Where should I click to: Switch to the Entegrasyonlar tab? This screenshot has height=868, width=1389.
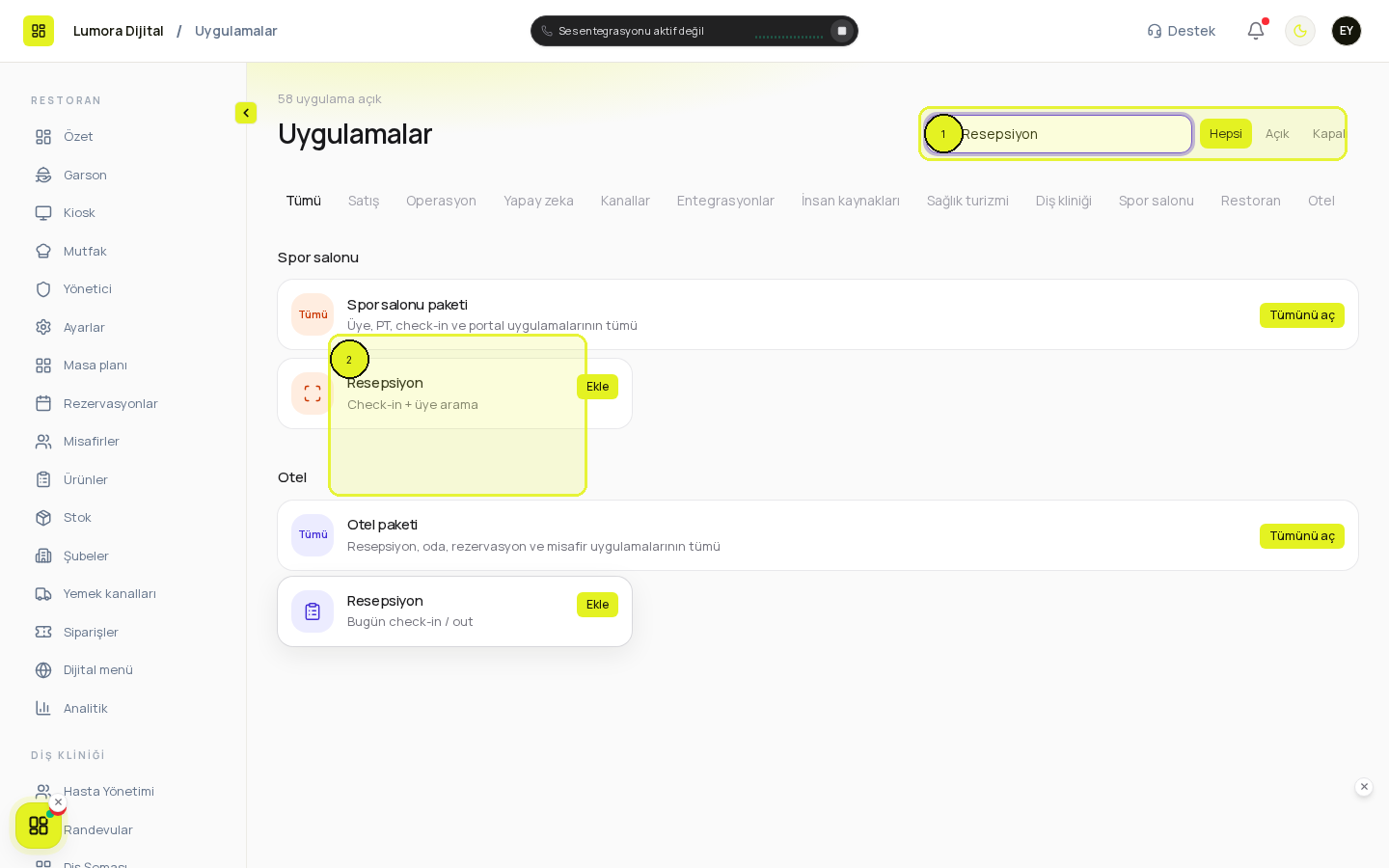(x=725, y=201)
